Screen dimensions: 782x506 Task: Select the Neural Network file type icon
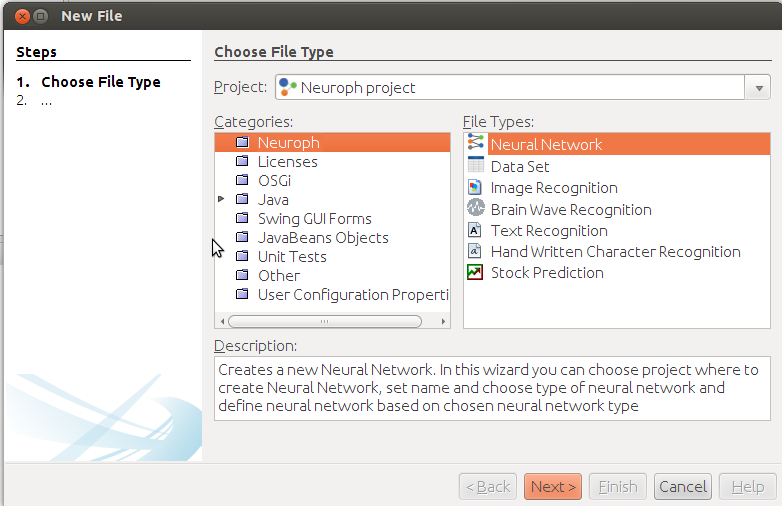pos(476,144)
